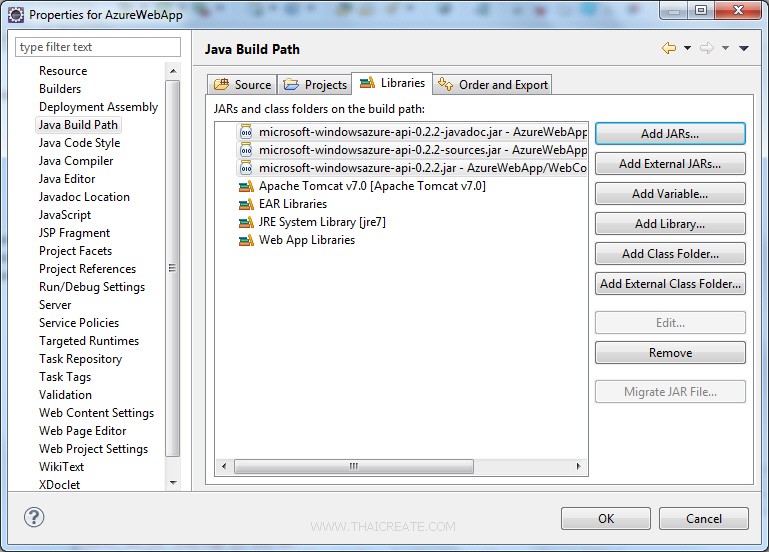Click the Apache Tomcat v7.0 library icon

[x=246, y=186]
